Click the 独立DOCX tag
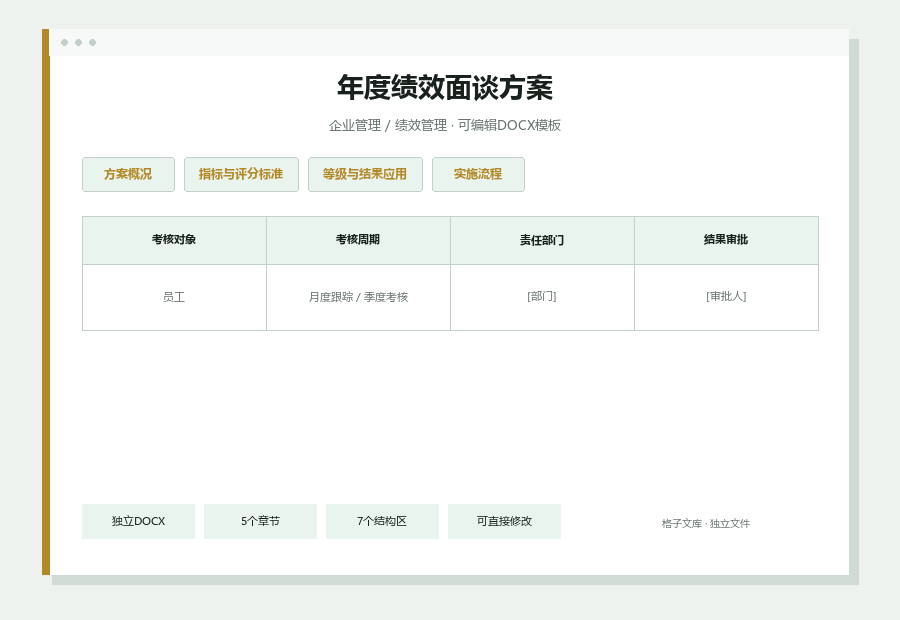Screen dimensions: 900x620 click(x=138, y=521)
